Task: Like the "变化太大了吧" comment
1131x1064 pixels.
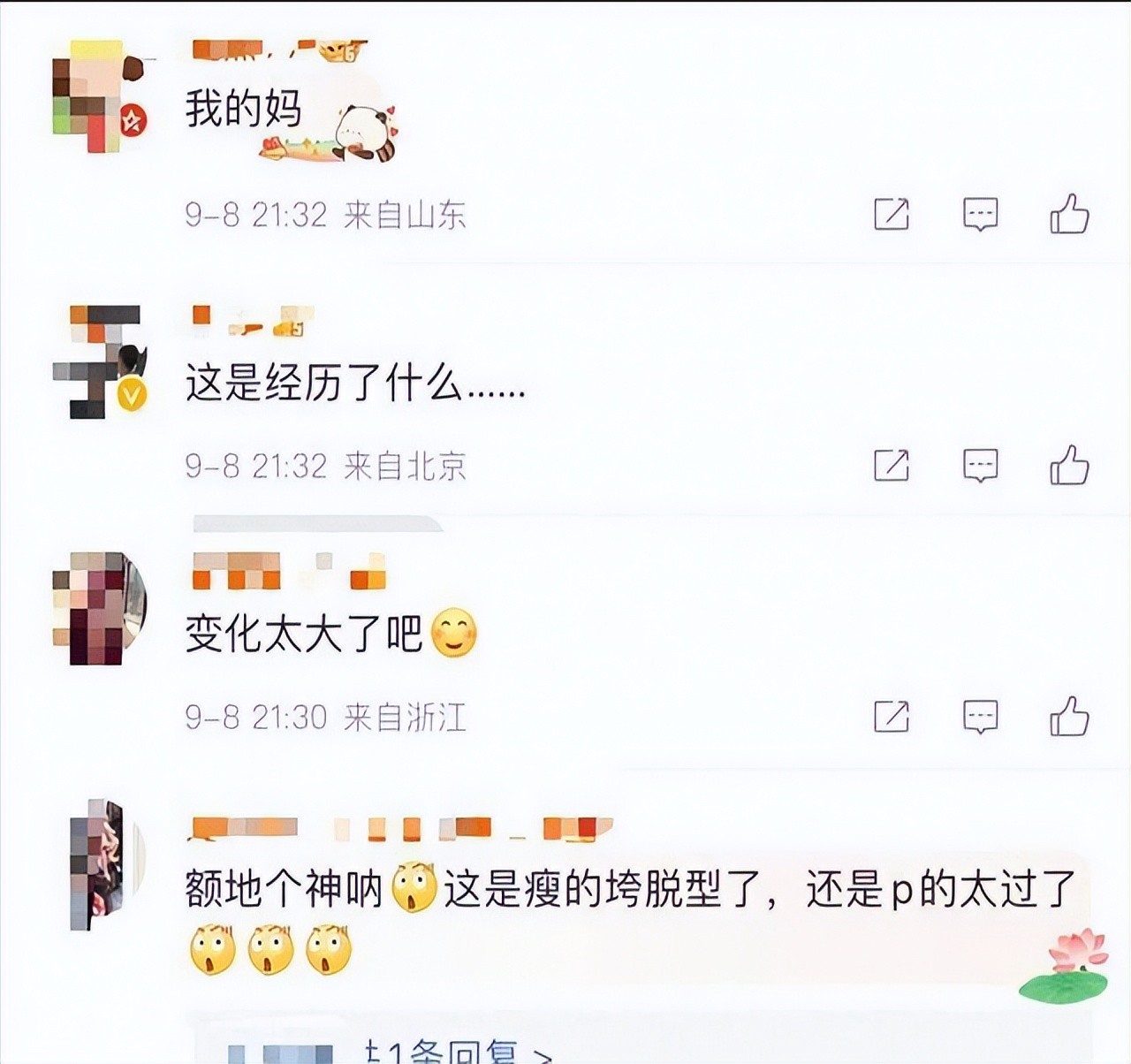Action: 1069,716
